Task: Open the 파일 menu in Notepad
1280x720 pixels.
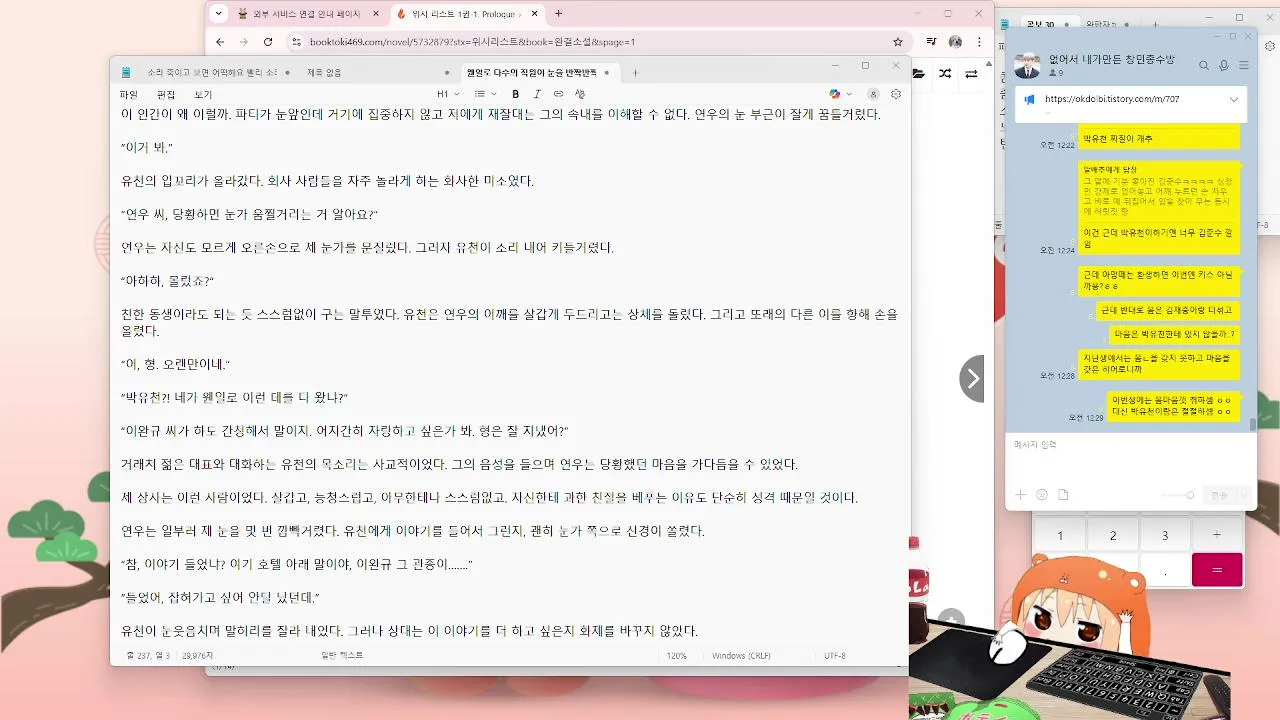Action: click(129, 94)
